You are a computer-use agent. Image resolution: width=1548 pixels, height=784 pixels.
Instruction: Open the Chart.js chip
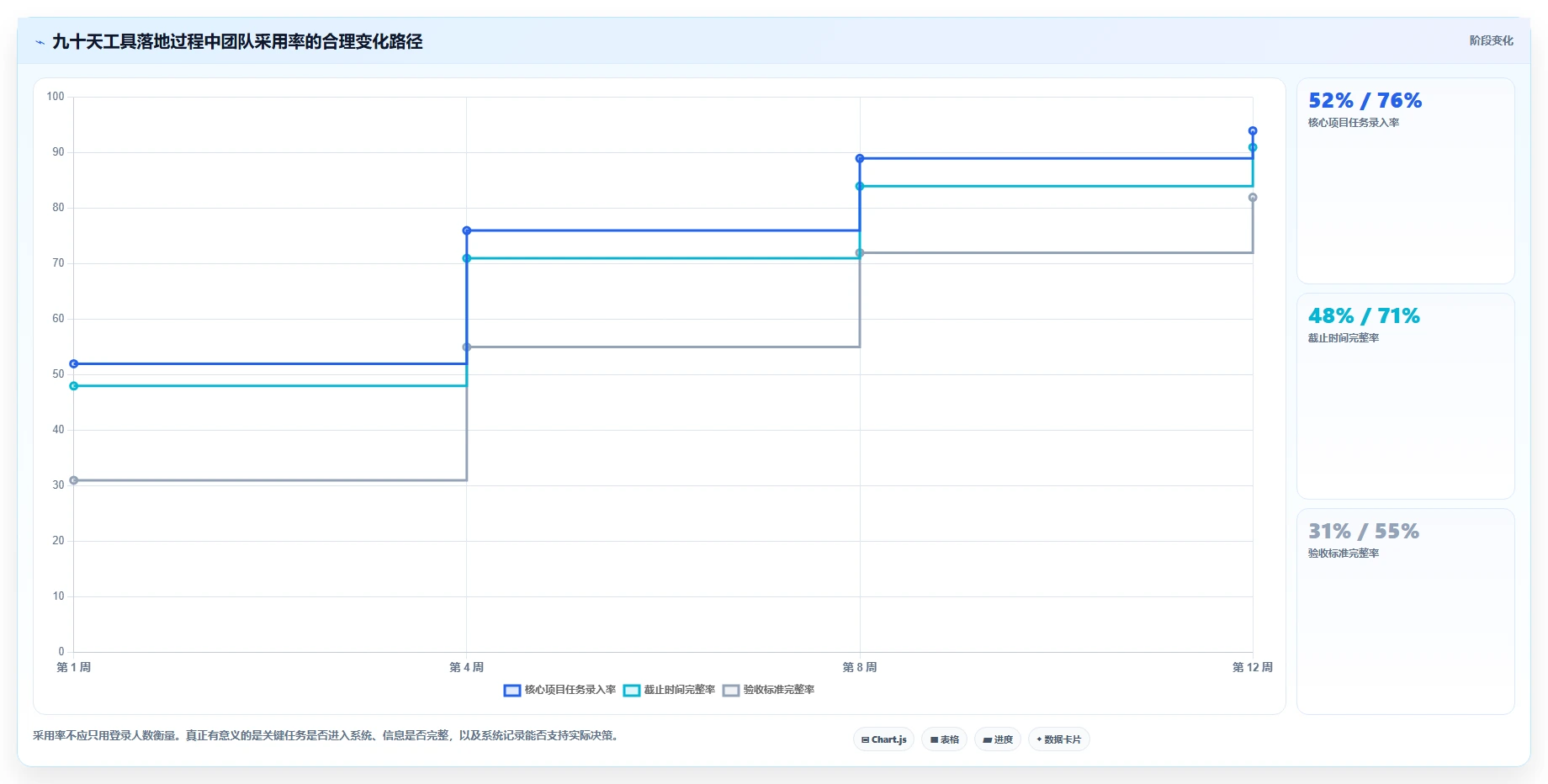tap(883, 739)
